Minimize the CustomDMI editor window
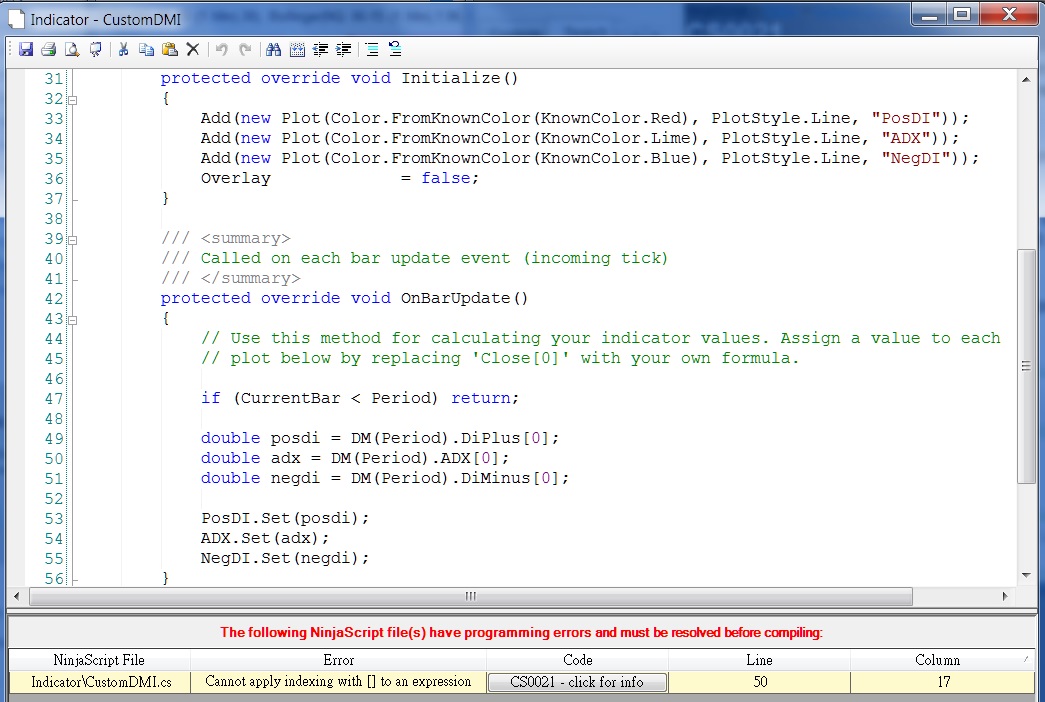This screenshot has width=1045, height=702. 930,14
